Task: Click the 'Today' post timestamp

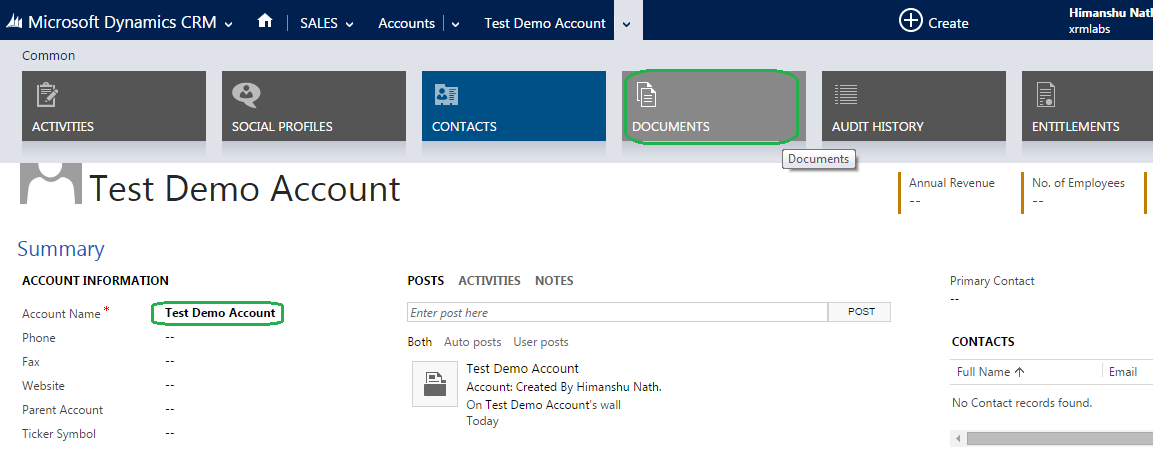Action: tap(482, 421)
